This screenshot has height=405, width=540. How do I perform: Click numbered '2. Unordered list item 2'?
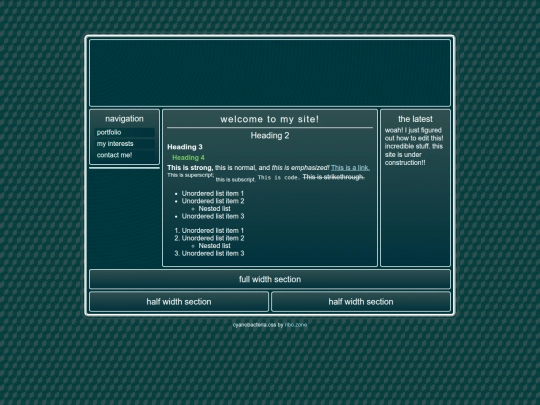209,238
